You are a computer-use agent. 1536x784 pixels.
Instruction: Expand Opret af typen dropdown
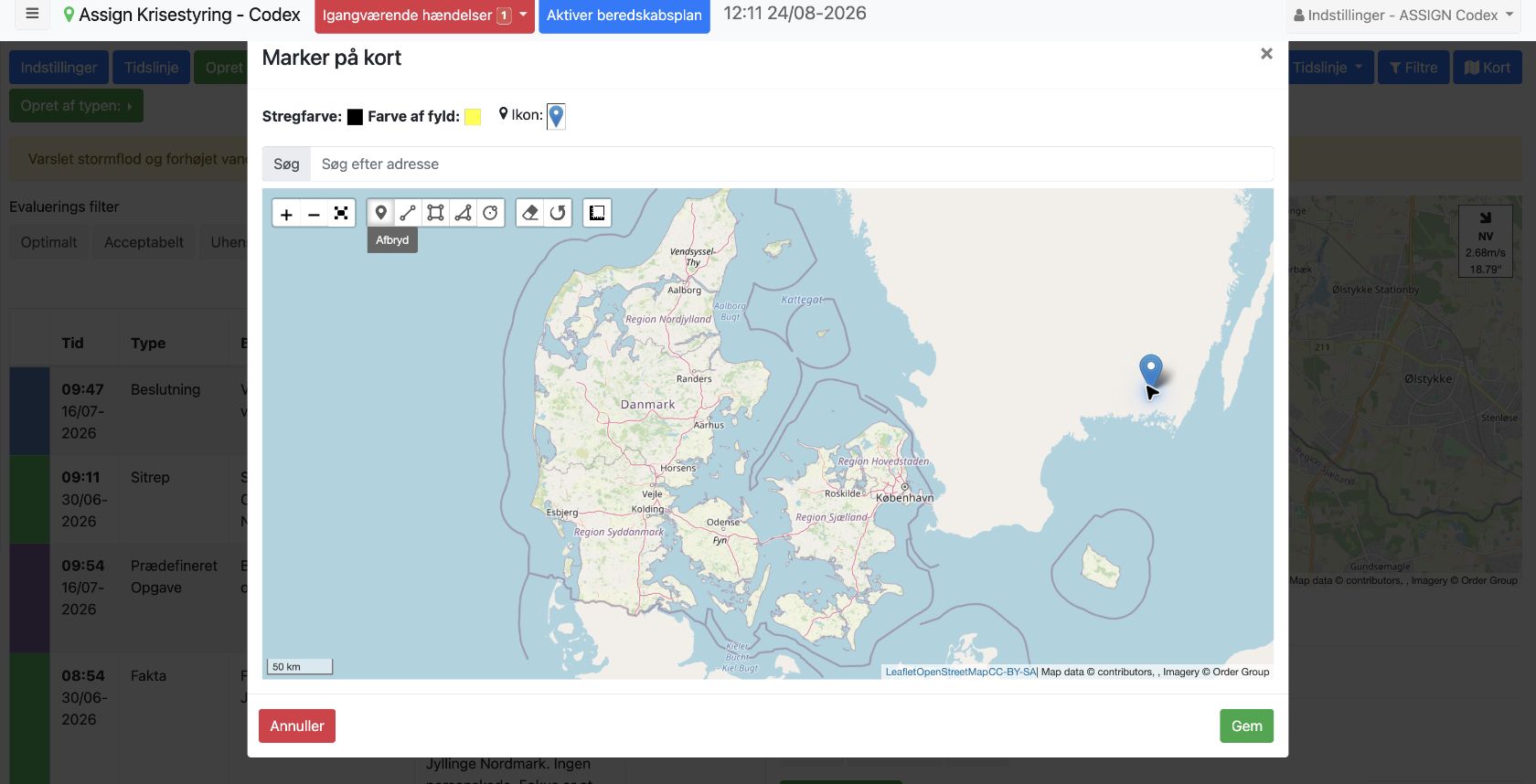pyautogui.click(x=76, y=105)
